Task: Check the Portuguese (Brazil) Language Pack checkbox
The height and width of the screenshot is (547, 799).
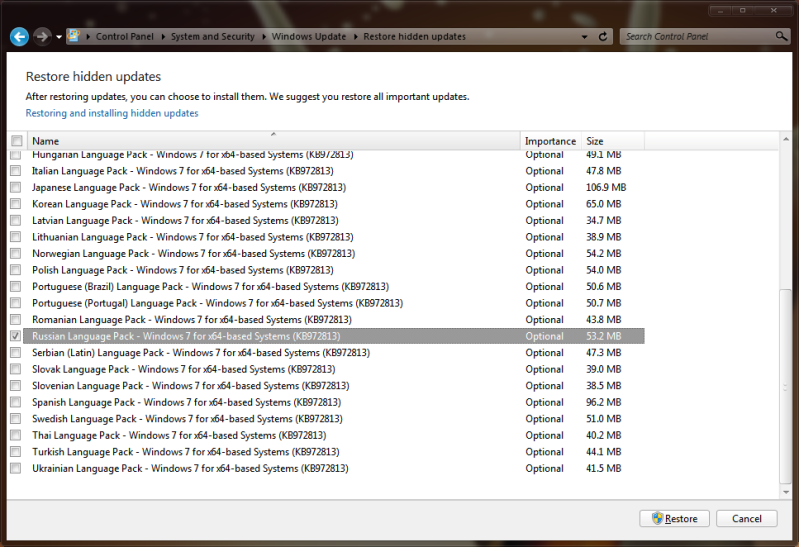Action: pyautogui.click(x=16, y=286)
